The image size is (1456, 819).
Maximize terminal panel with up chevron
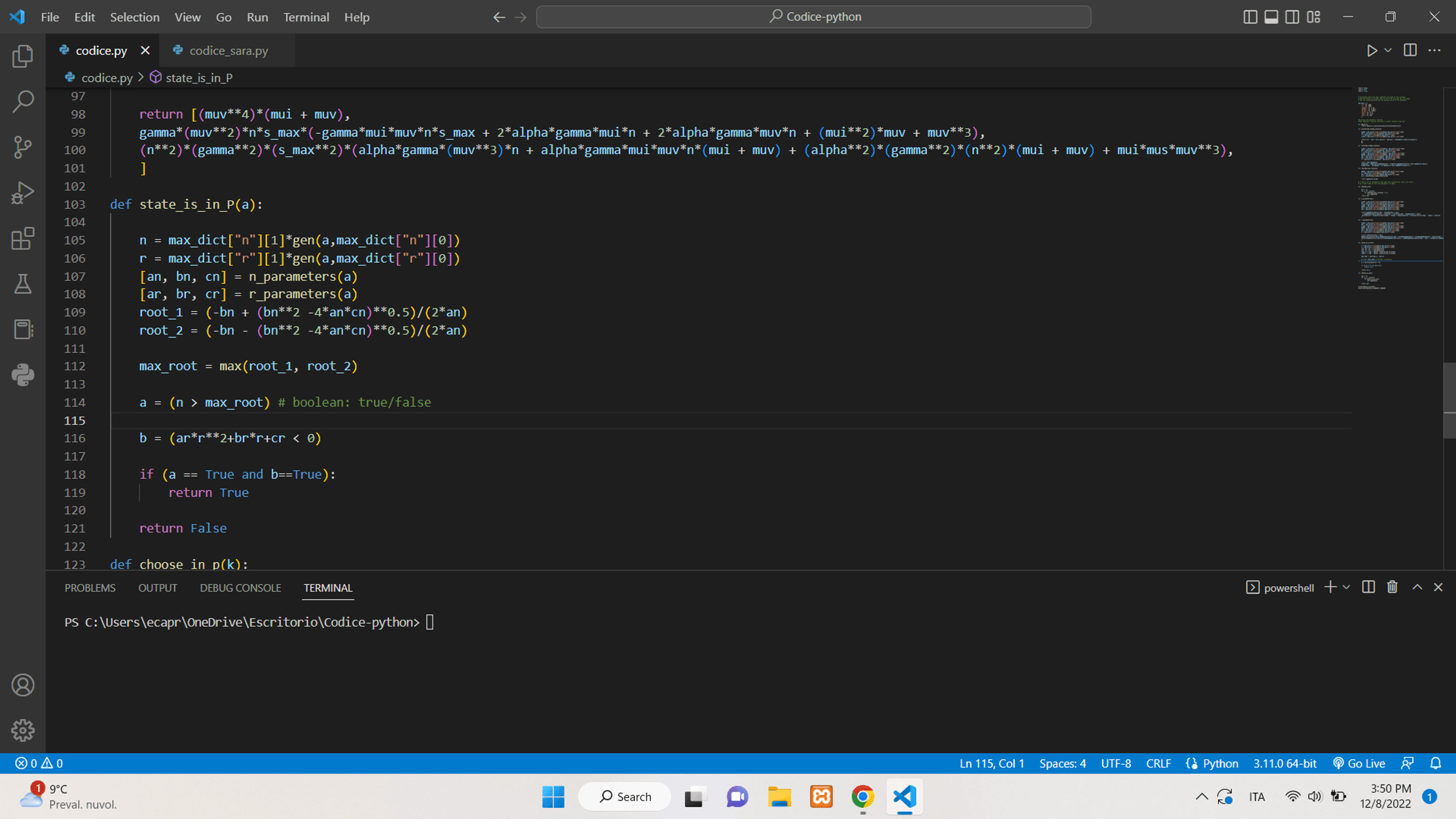click(1418, 587)
